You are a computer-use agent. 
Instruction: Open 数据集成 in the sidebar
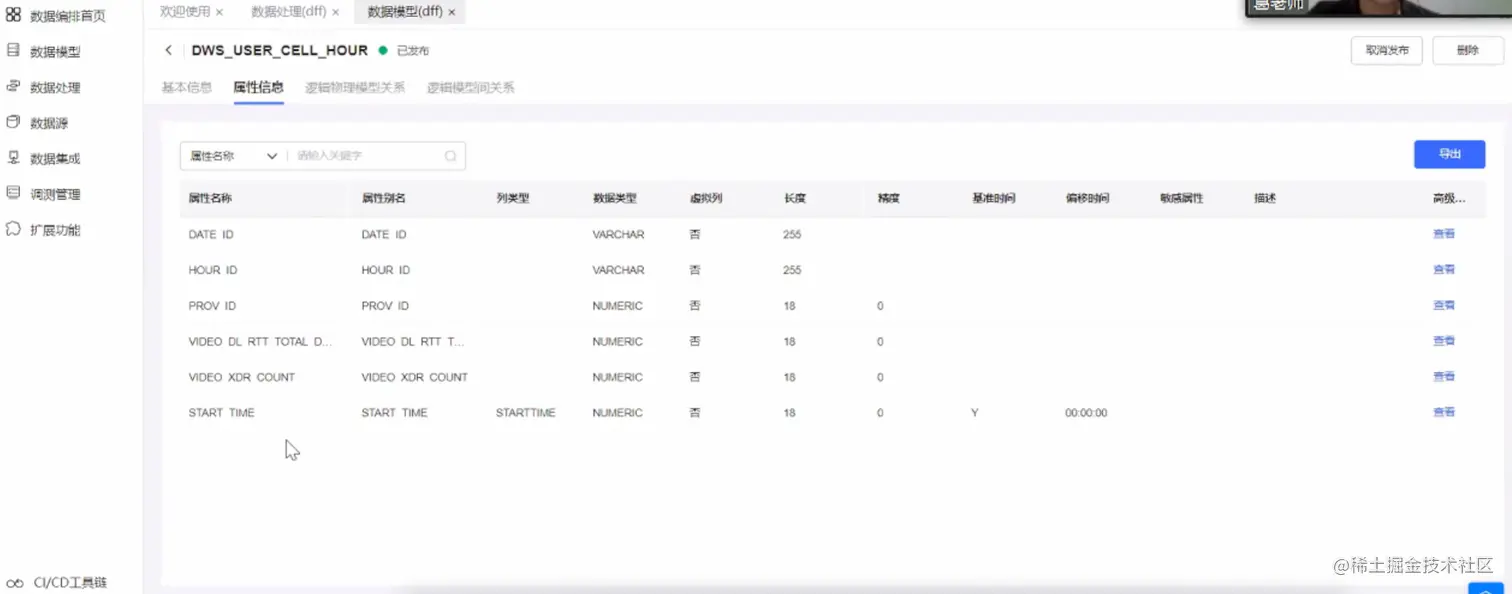click(55, 158)
